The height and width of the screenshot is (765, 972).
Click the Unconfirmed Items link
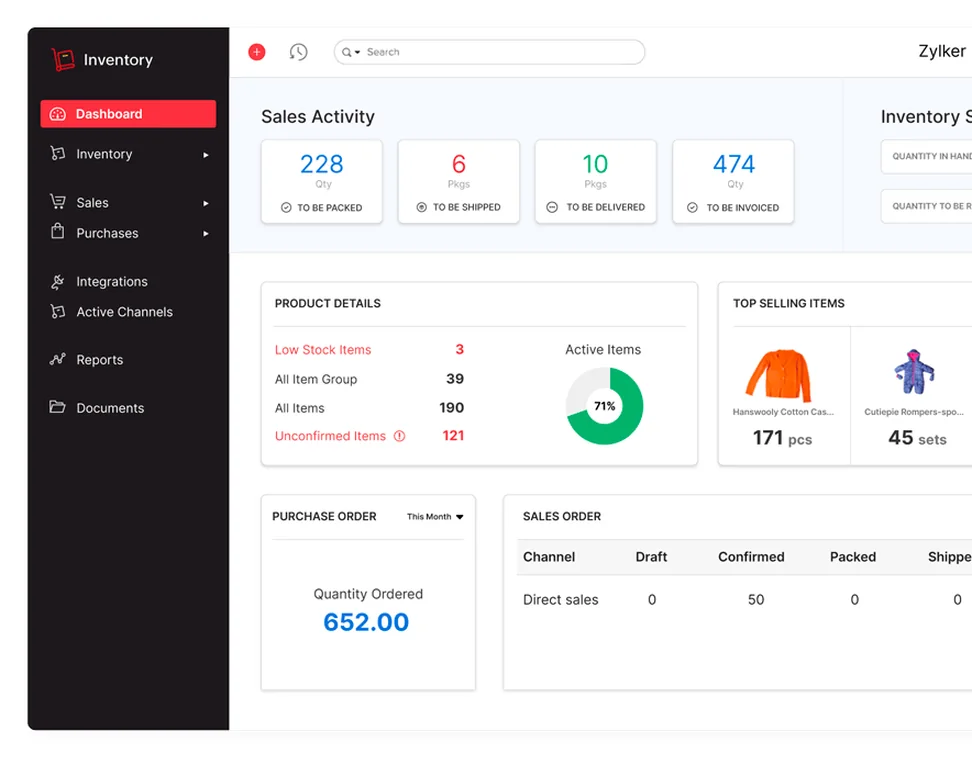(x=330, y=436)
